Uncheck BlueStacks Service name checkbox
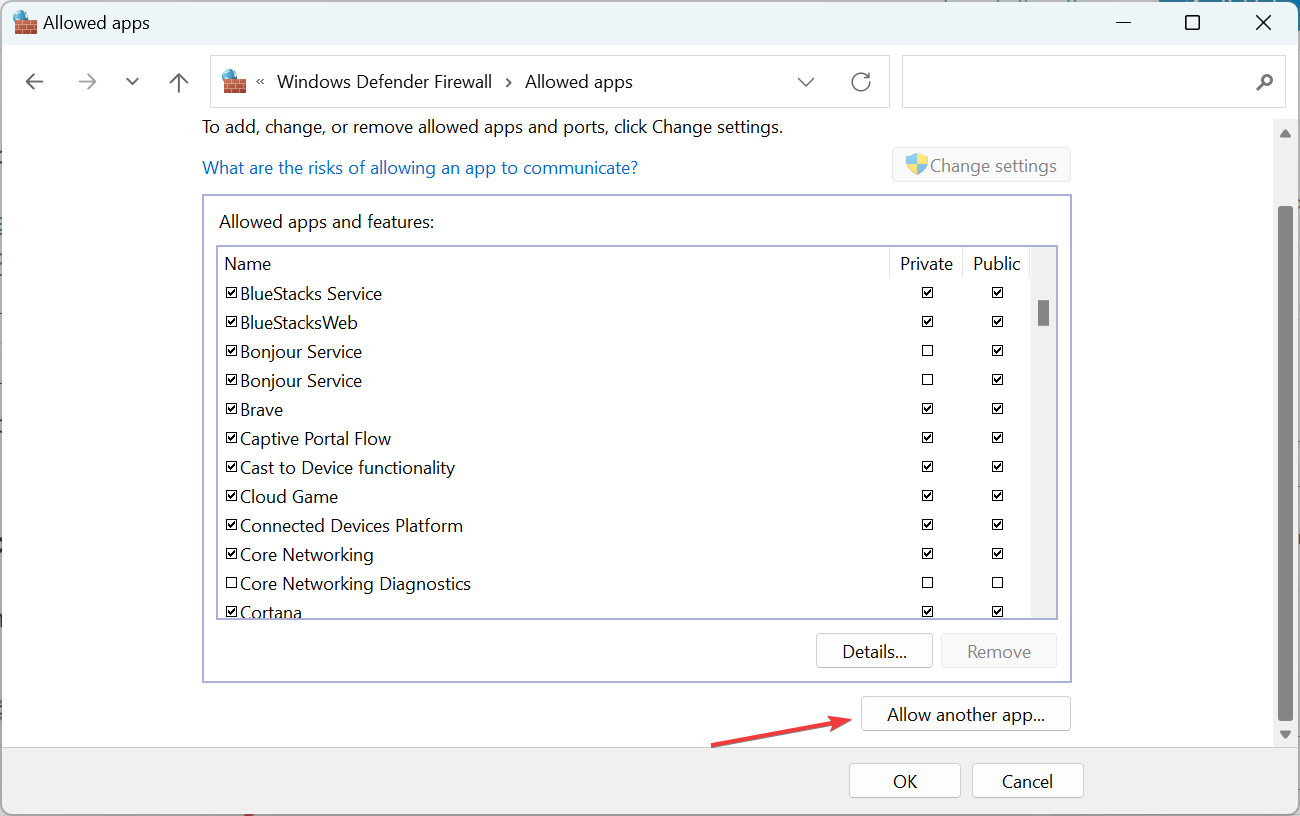Viewport: 1300px width, 816px height. point(232,293)
